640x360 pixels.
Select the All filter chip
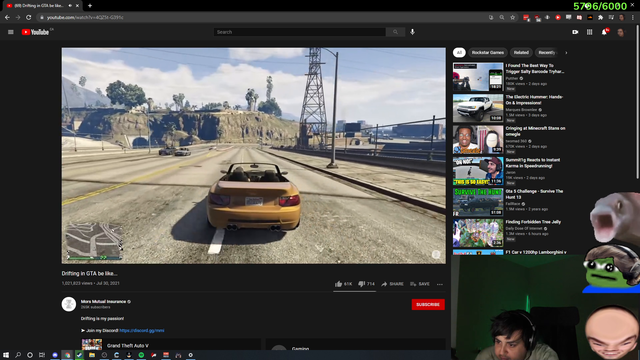tap(459, 52)
